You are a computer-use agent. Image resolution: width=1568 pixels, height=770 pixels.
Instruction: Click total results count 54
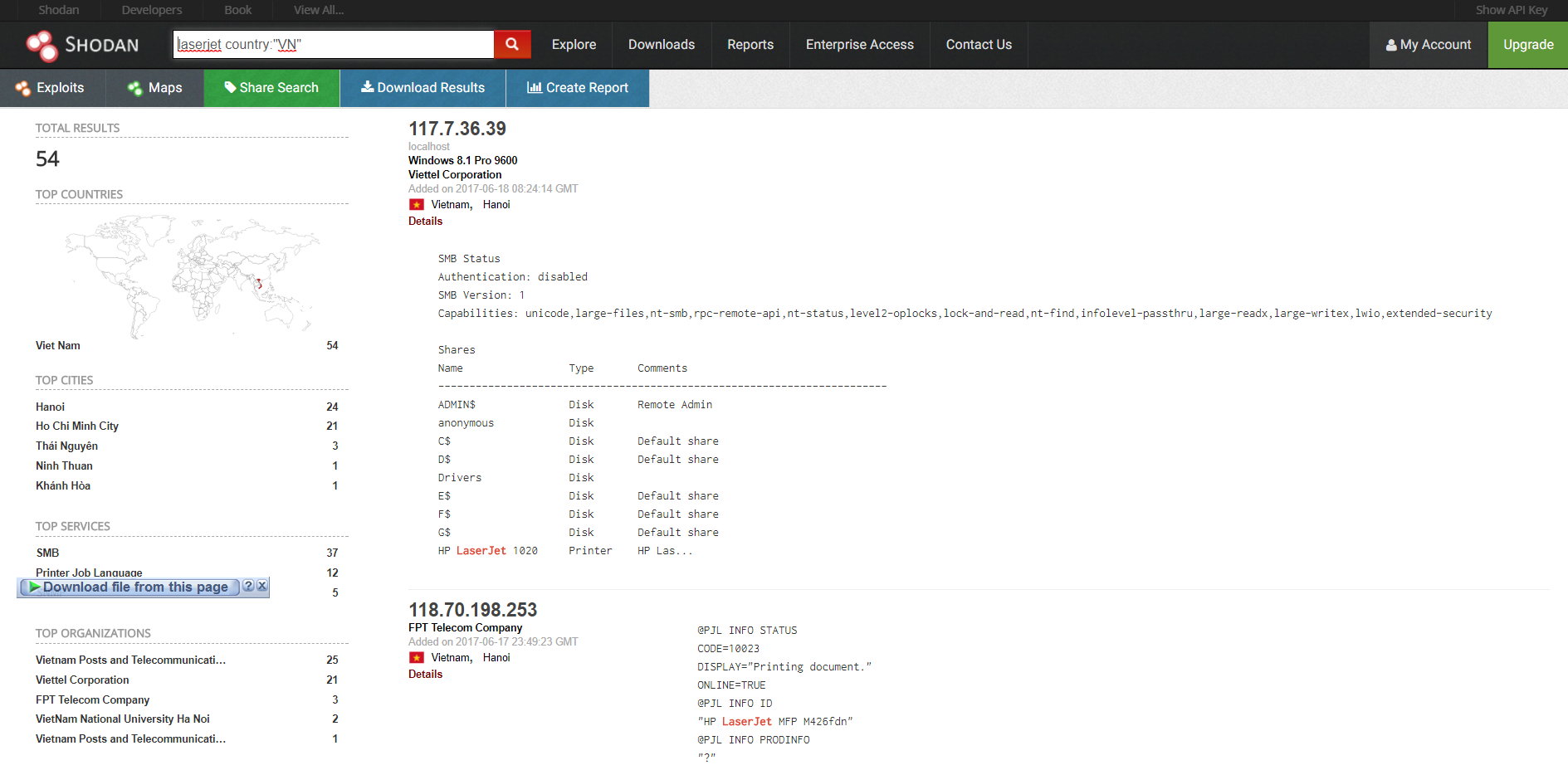[x=47, y=158]
